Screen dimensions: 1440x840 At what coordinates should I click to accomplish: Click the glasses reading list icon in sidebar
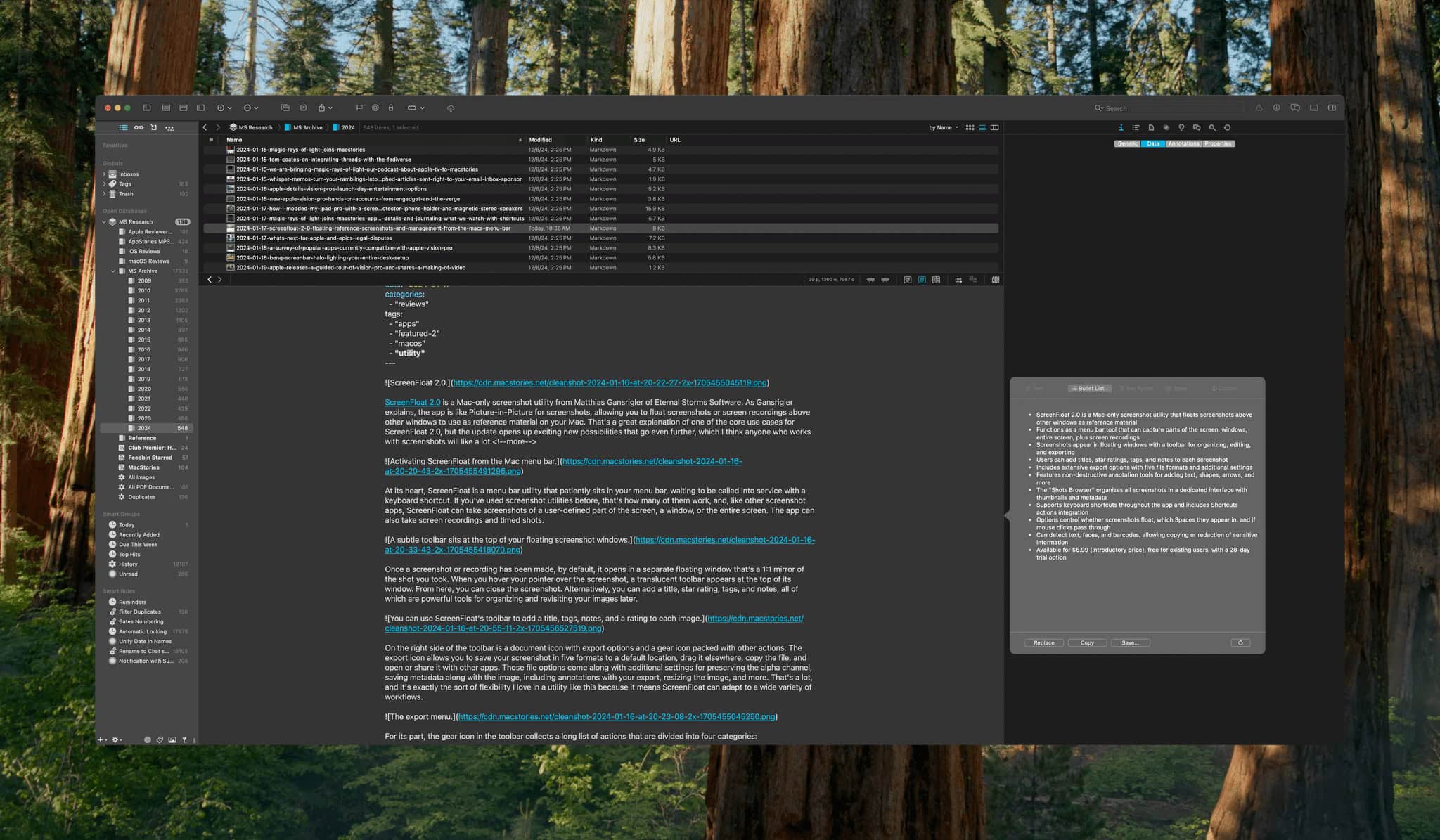coord(139,127)
